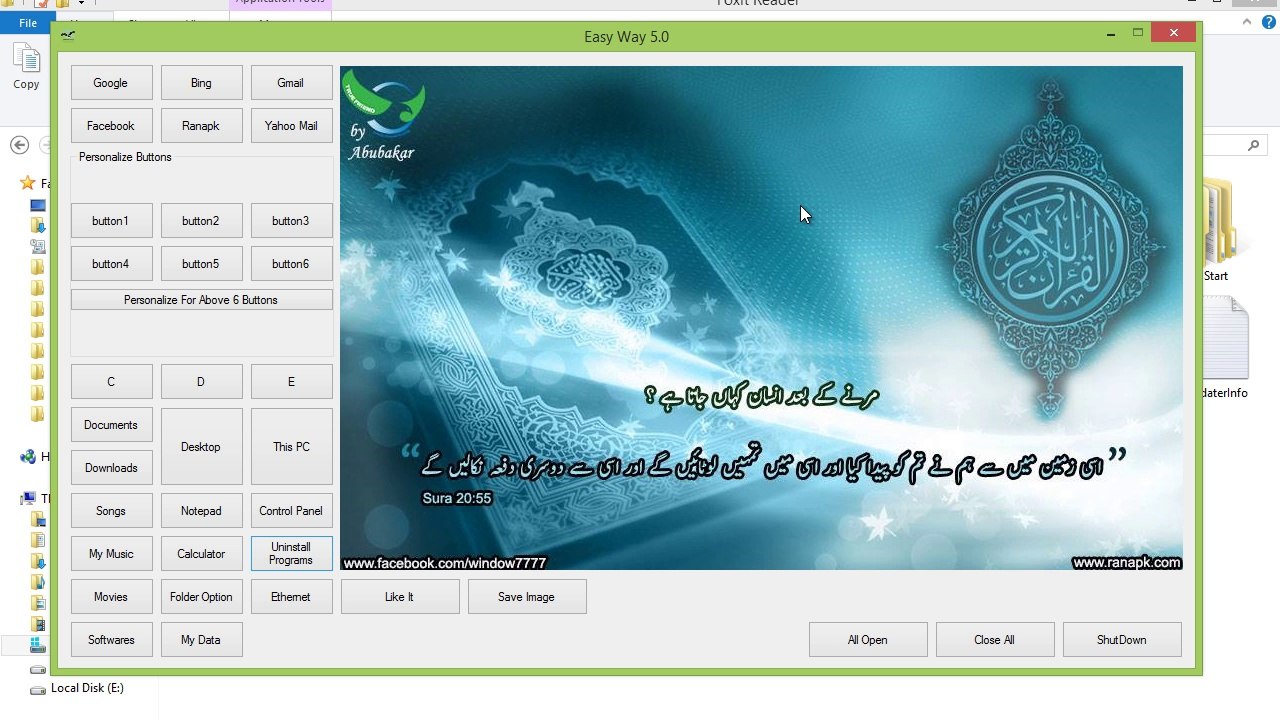
Task: Launch Notepad from Easy Way
Action: pyautogui.click(x=201, y=511)
